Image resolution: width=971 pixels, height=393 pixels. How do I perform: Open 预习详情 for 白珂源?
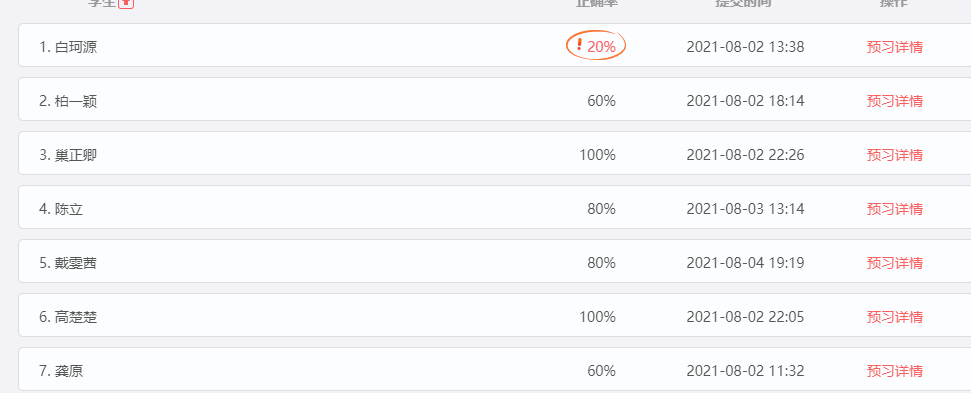coord(895,47)
